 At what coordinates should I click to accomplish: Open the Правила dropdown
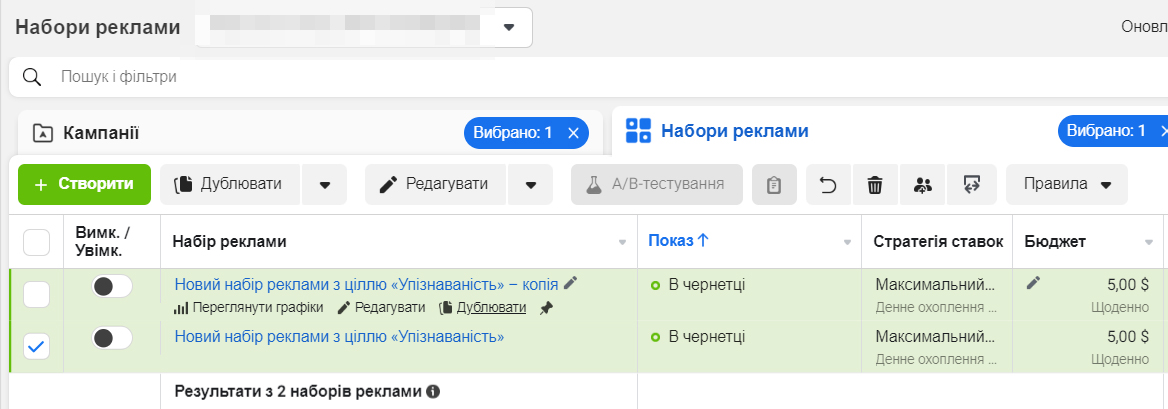1067,184
